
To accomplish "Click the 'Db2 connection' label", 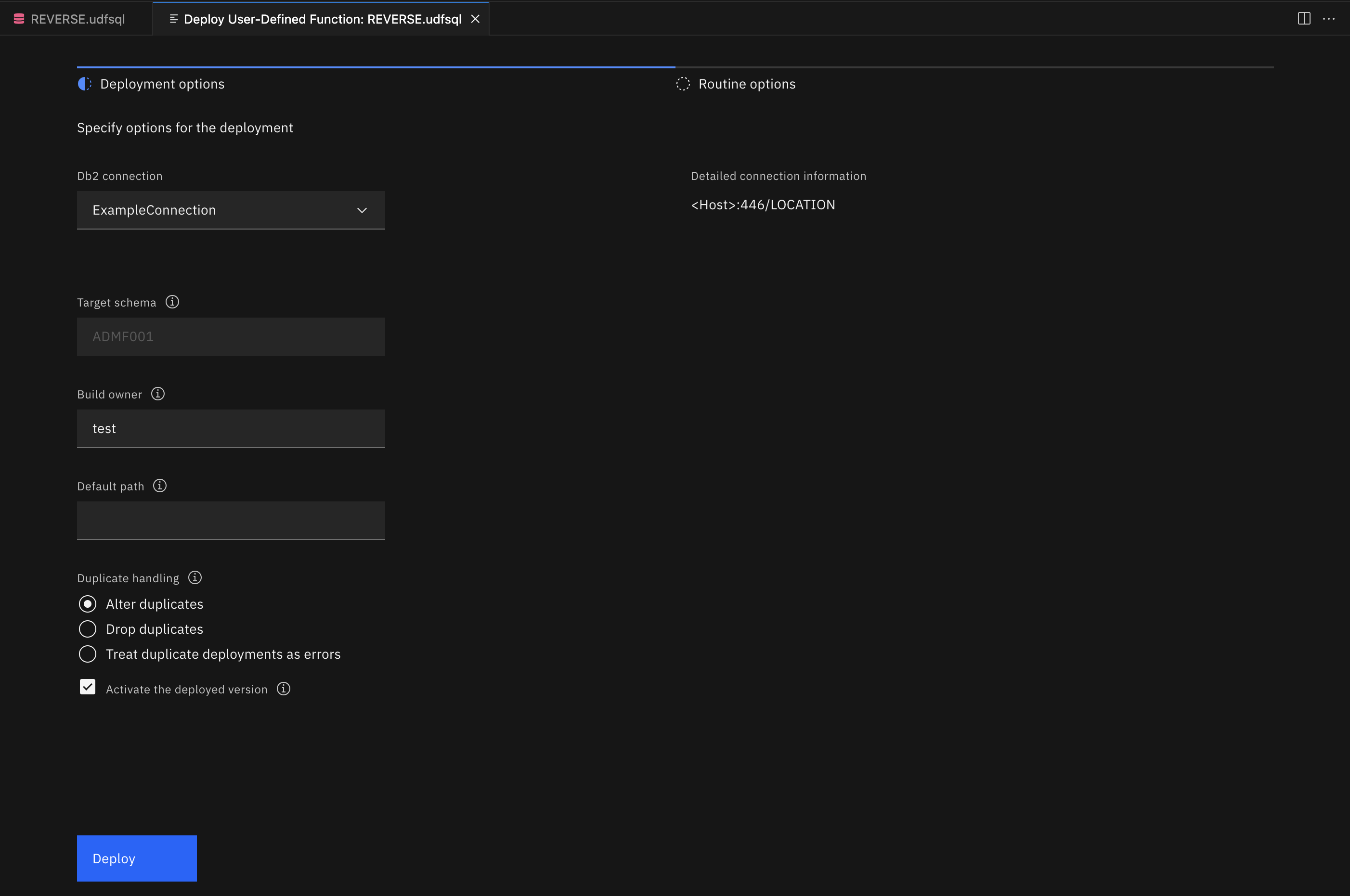I will coord(120,176).
